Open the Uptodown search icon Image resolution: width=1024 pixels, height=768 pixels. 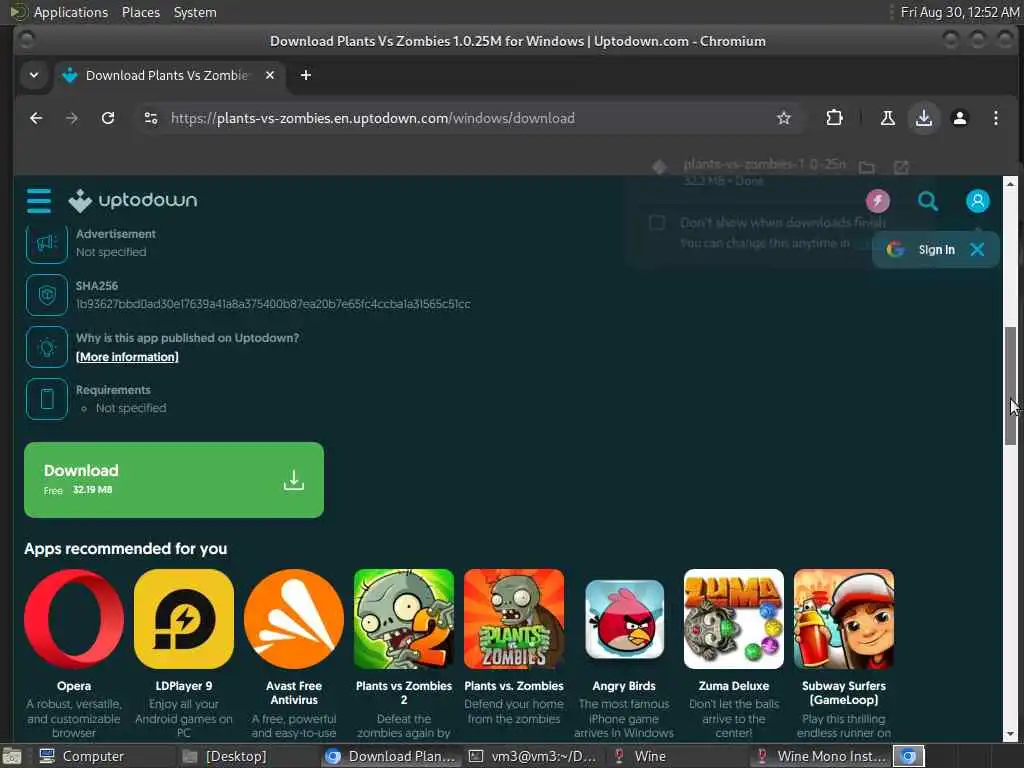(x=927, y=200)
